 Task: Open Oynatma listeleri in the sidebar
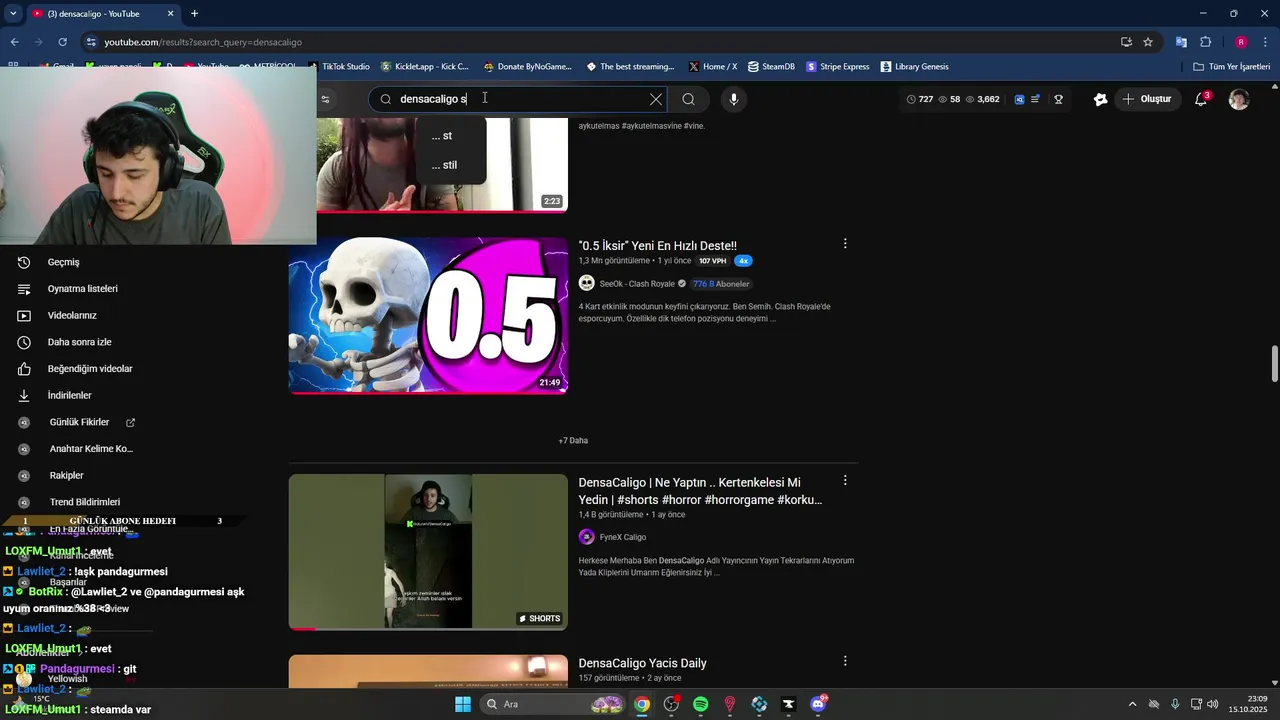[x=82, y=289]
